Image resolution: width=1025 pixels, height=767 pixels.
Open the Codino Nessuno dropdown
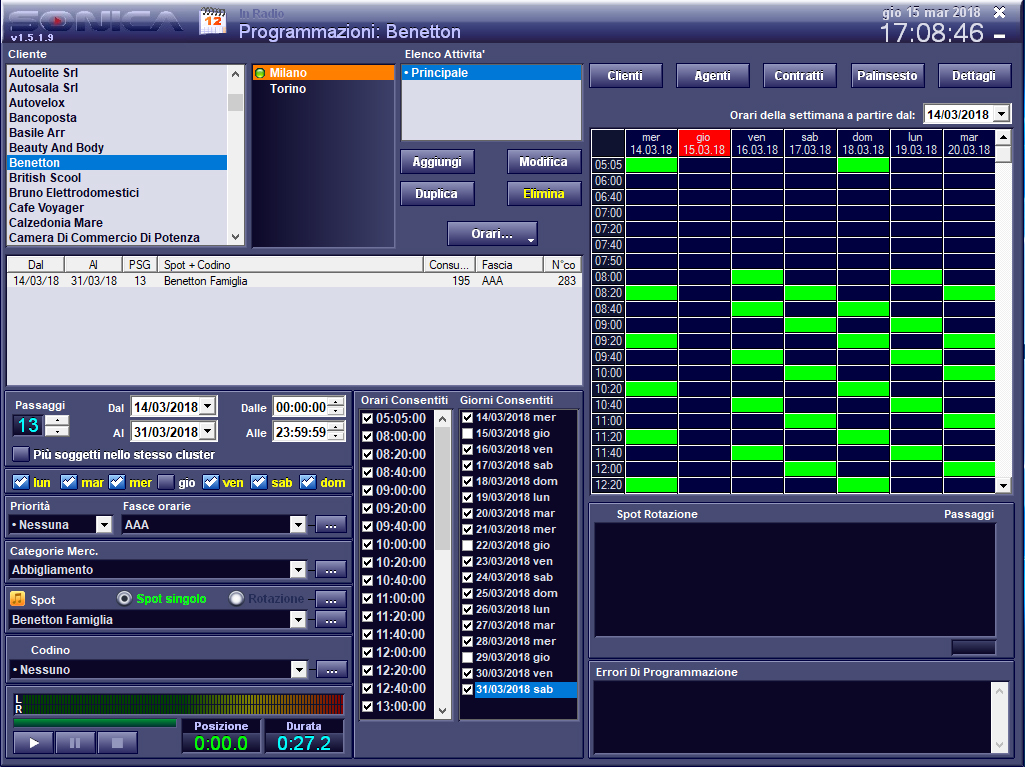point(298,670)
